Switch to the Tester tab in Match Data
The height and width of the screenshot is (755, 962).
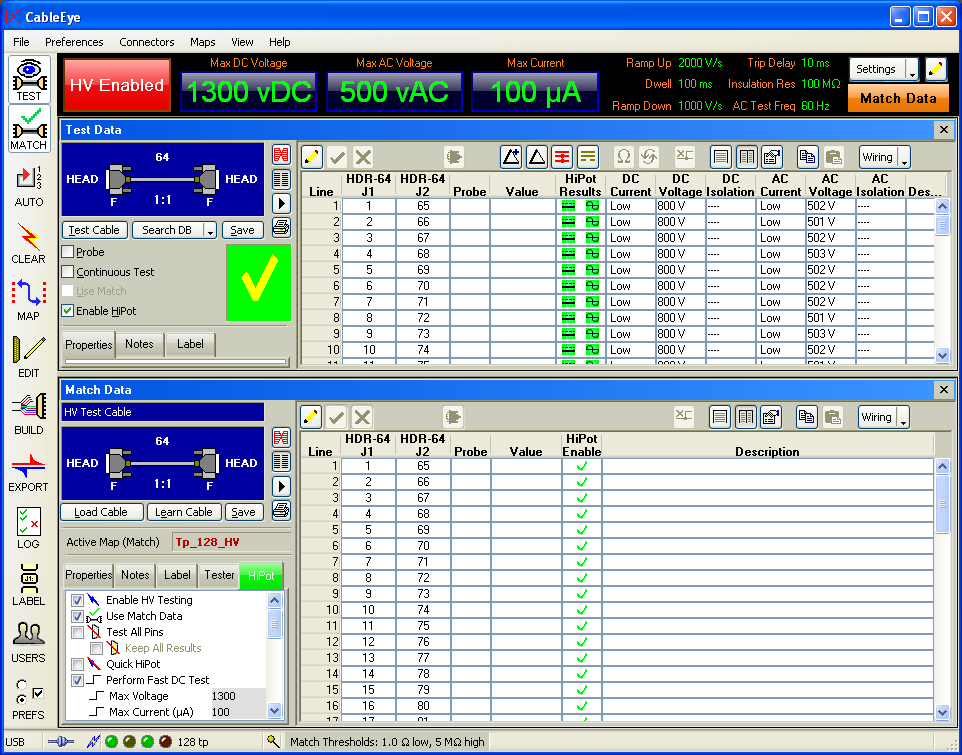coord(219,575)
